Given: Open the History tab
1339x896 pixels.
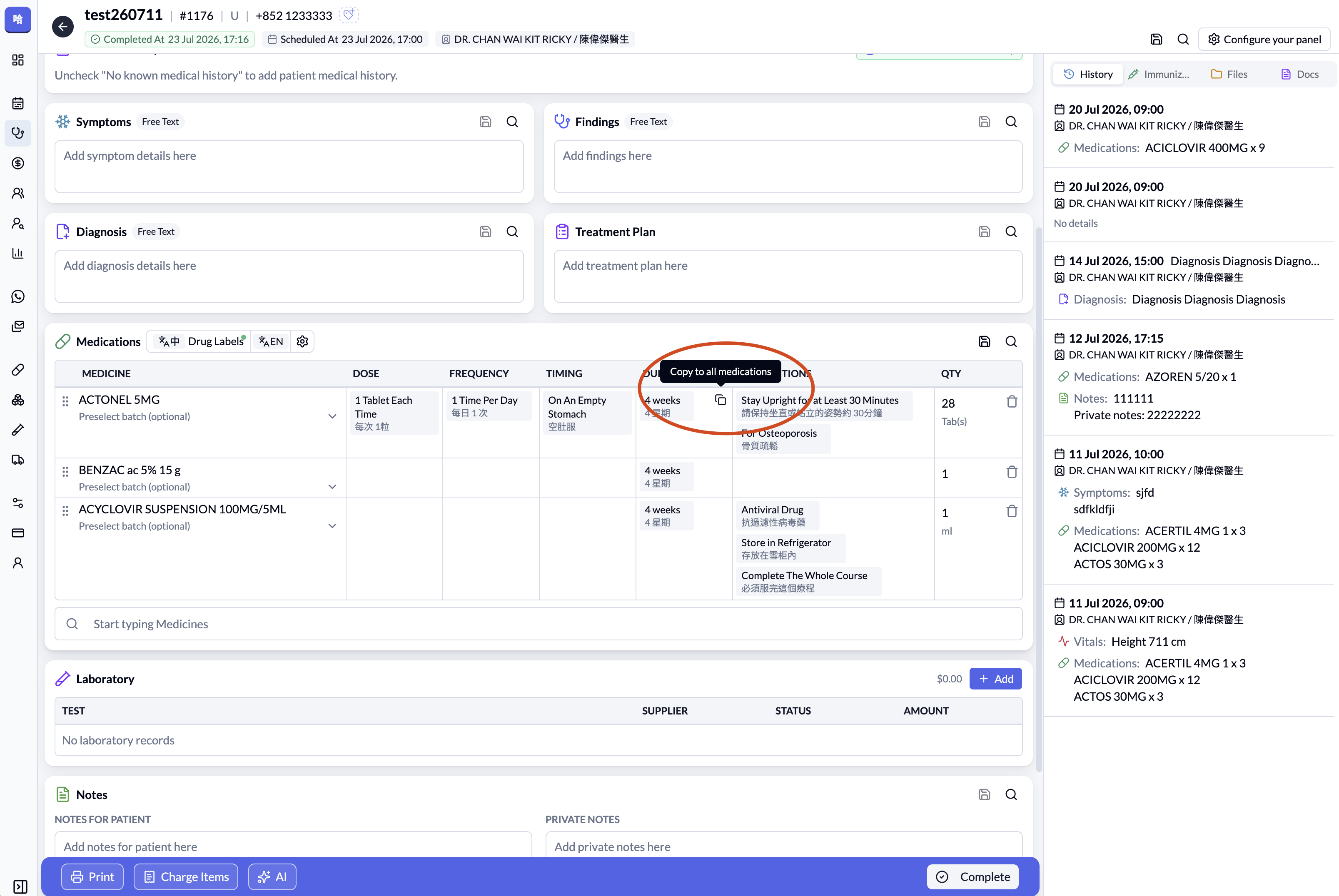Looking at the screenshot, I should tap(1088, 74).
